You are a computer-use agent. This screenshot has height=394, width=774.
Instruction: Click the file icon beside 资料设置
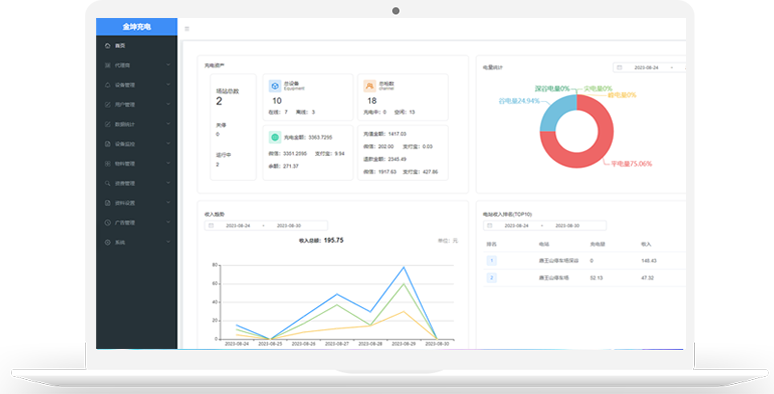tap(108, 203)
